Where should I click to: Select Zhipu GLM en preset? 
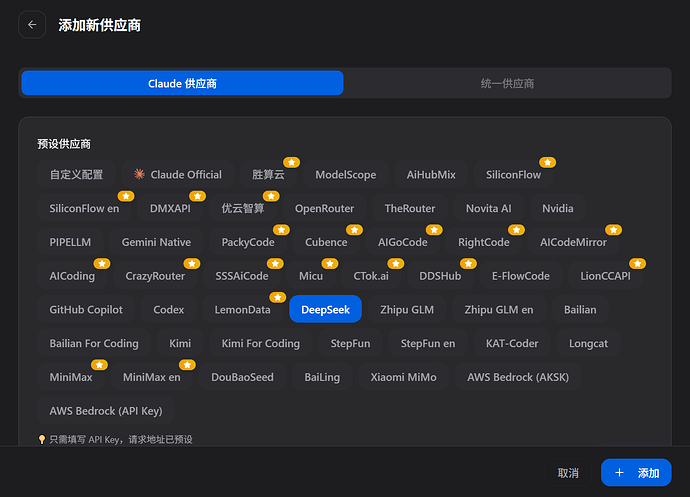[x=499, y=309]
